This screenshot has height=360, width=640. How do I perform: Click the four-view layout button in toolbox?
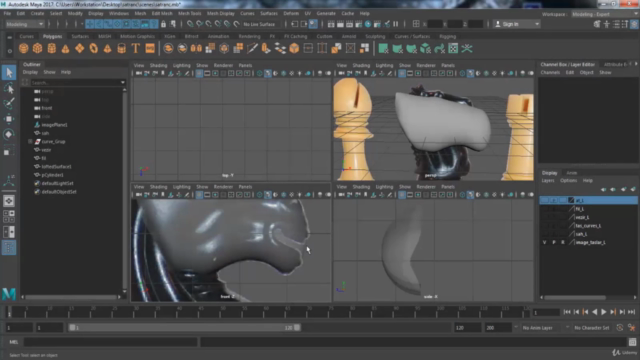point(9,216)
